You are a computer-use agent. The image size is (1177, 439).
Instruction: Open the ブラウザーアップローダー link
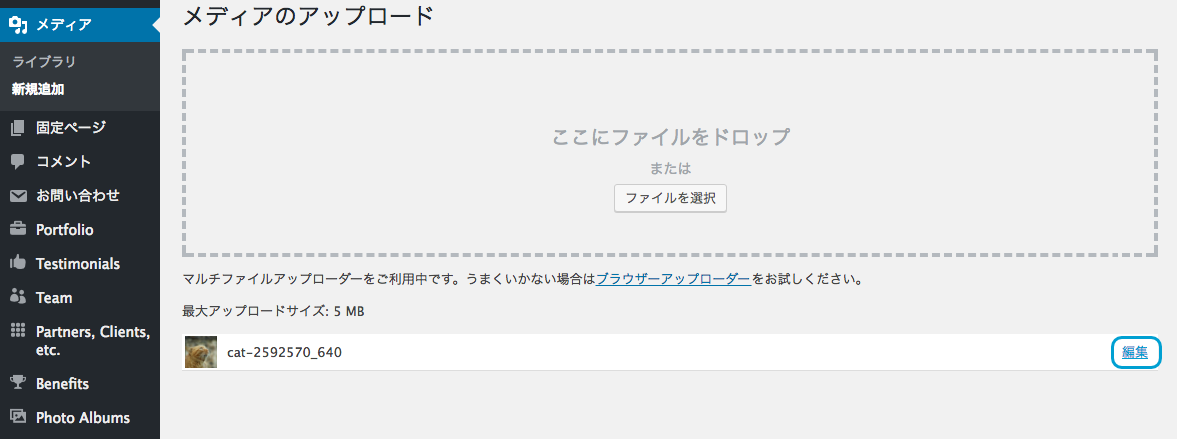(x=673, y=280)
